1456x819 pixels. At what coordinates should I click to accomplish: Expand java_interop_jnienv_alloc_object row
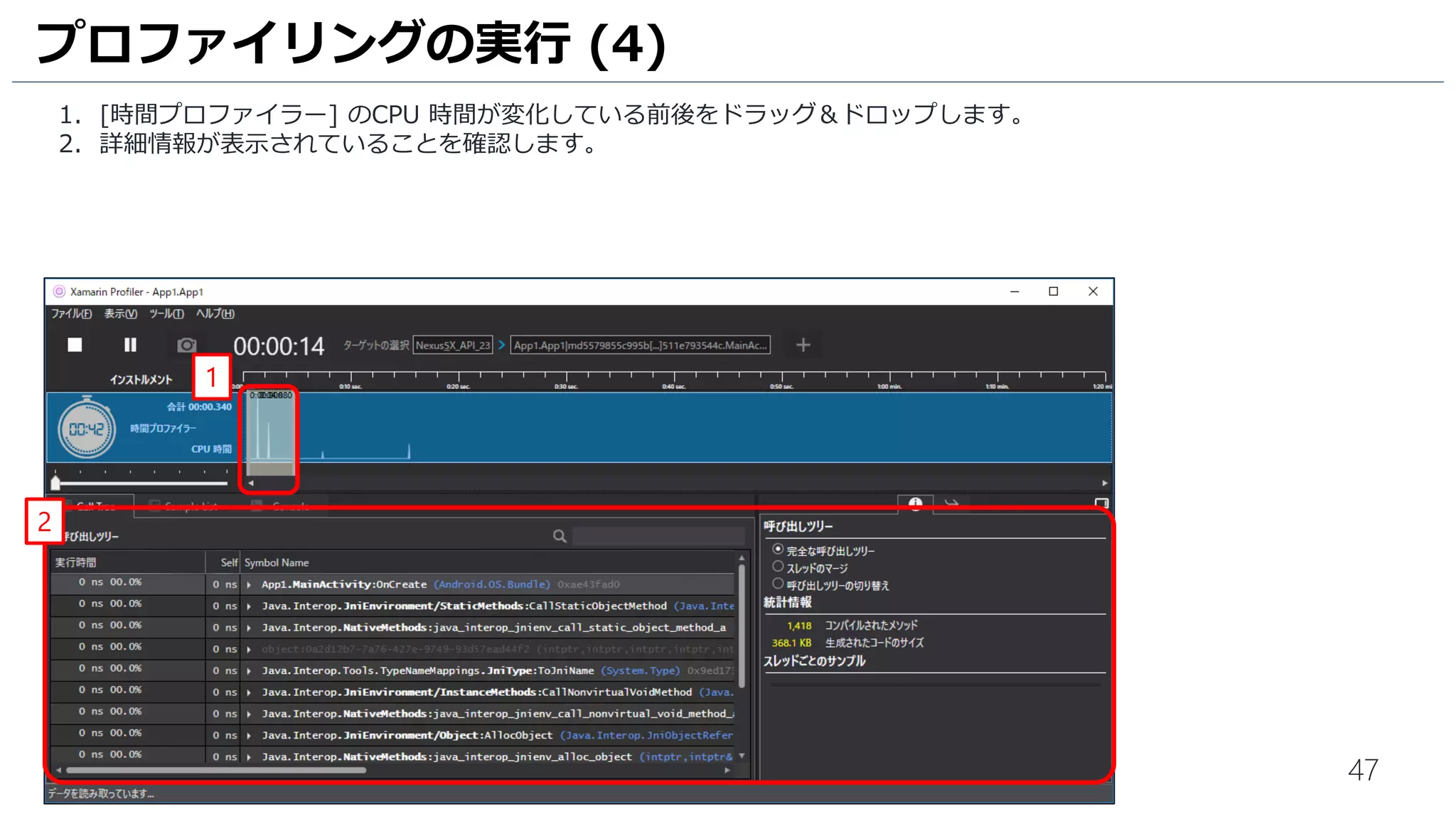coord(249,757)
